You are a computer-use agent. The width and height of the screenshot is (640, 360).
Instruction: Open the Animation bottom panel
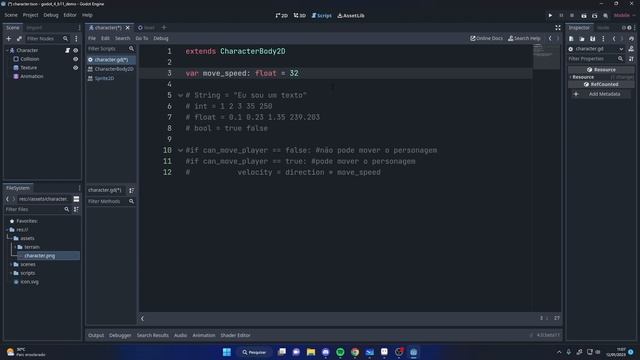coord(204,336)
